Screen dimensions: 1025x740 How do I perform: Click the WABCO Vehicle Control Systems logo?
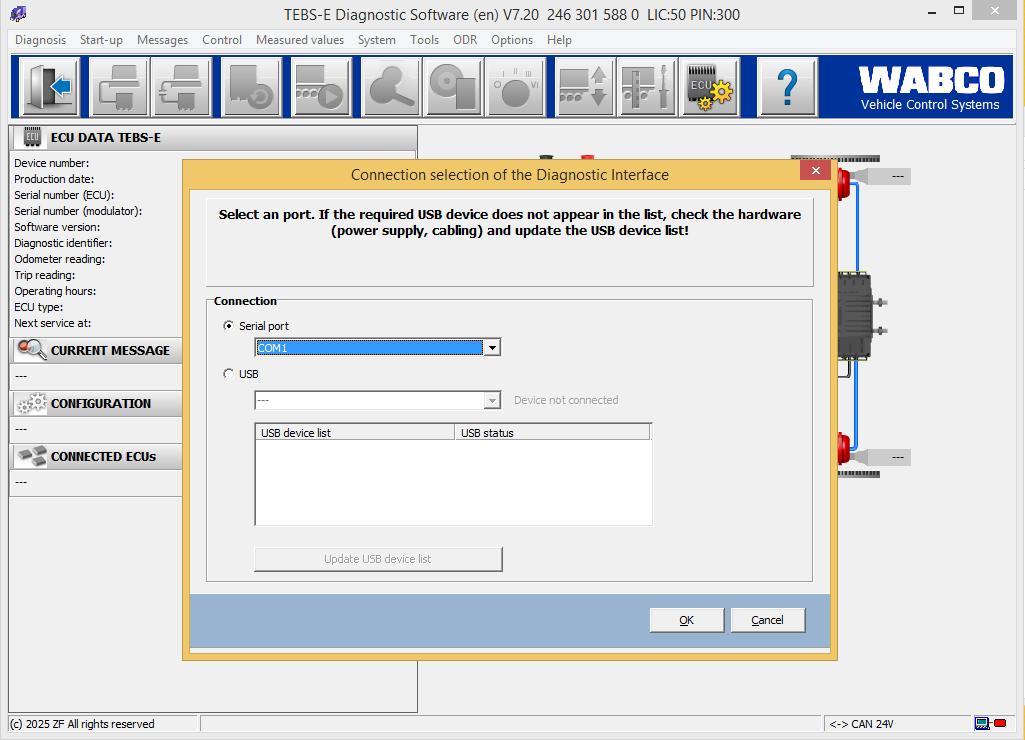pyautogui.click(x=930, y=88)
